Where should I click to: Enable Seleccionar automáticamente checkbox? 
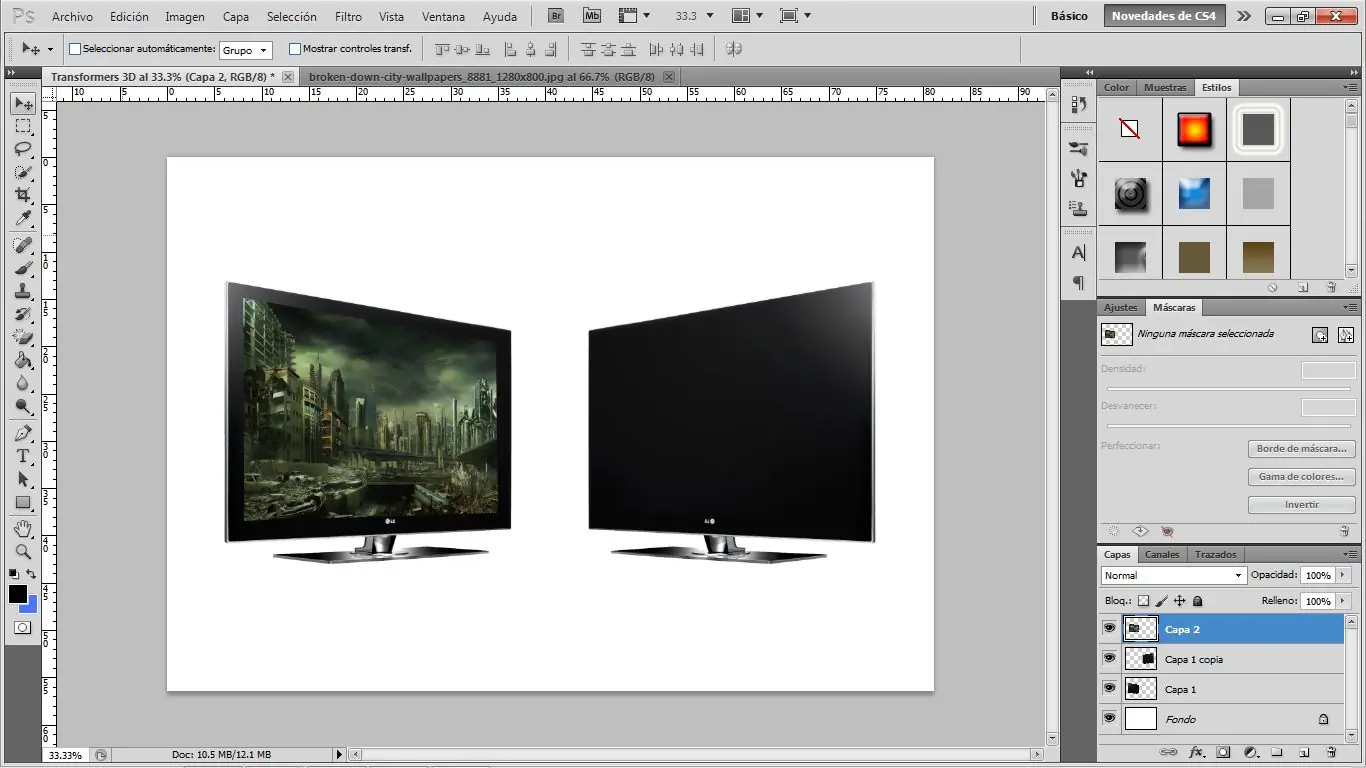point(75,49)
